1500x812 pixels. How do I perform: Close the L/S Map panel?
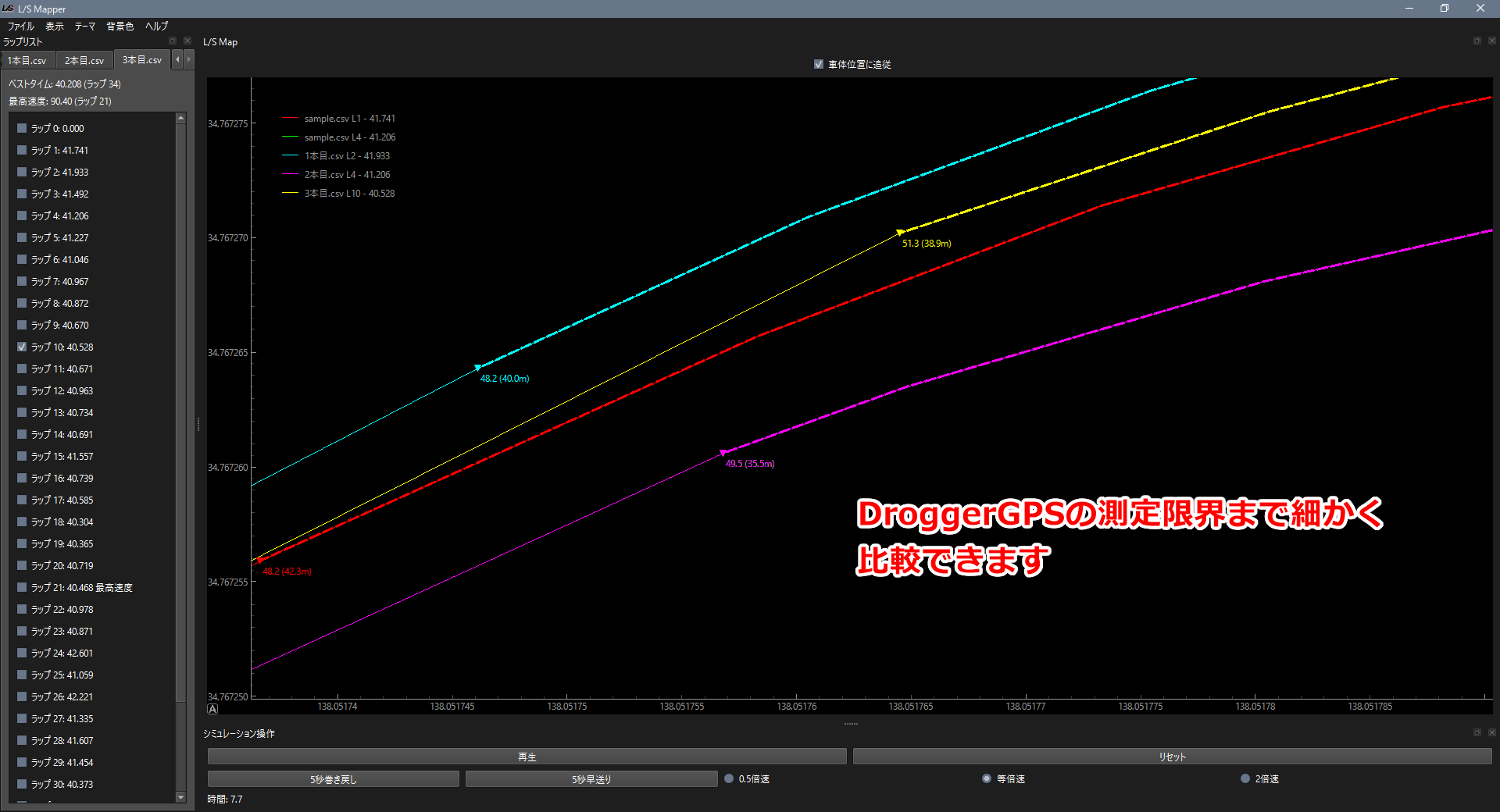(1491, 41)
